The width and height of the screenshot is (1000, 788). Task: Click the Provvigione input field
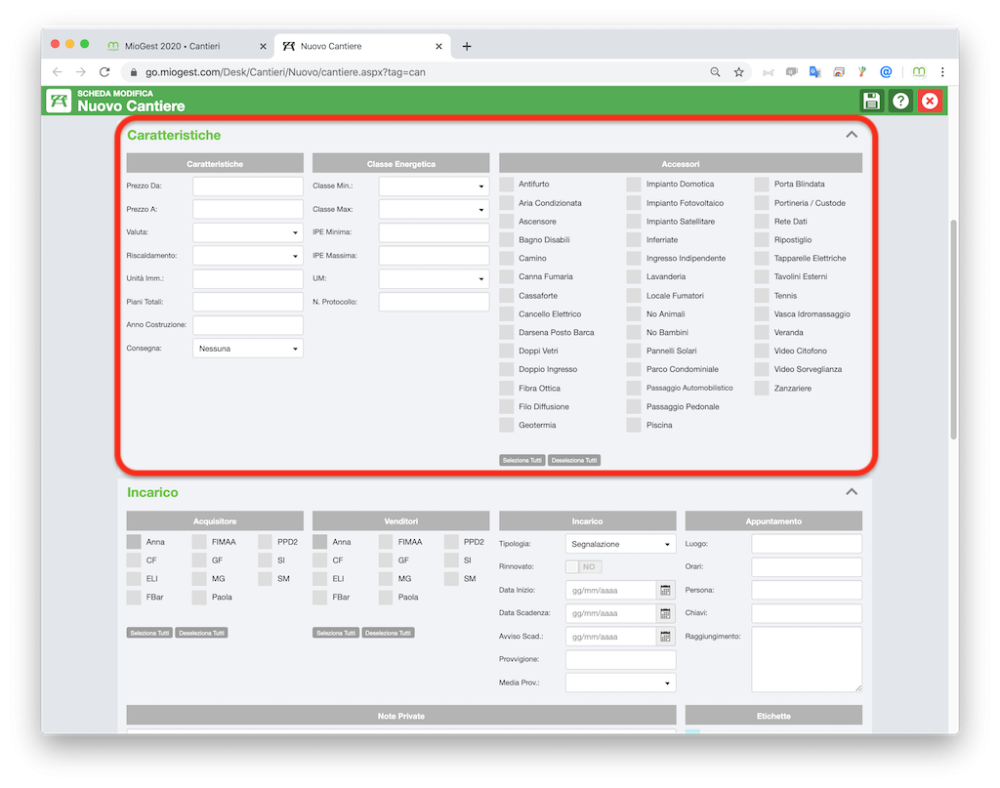coord(621,660)
